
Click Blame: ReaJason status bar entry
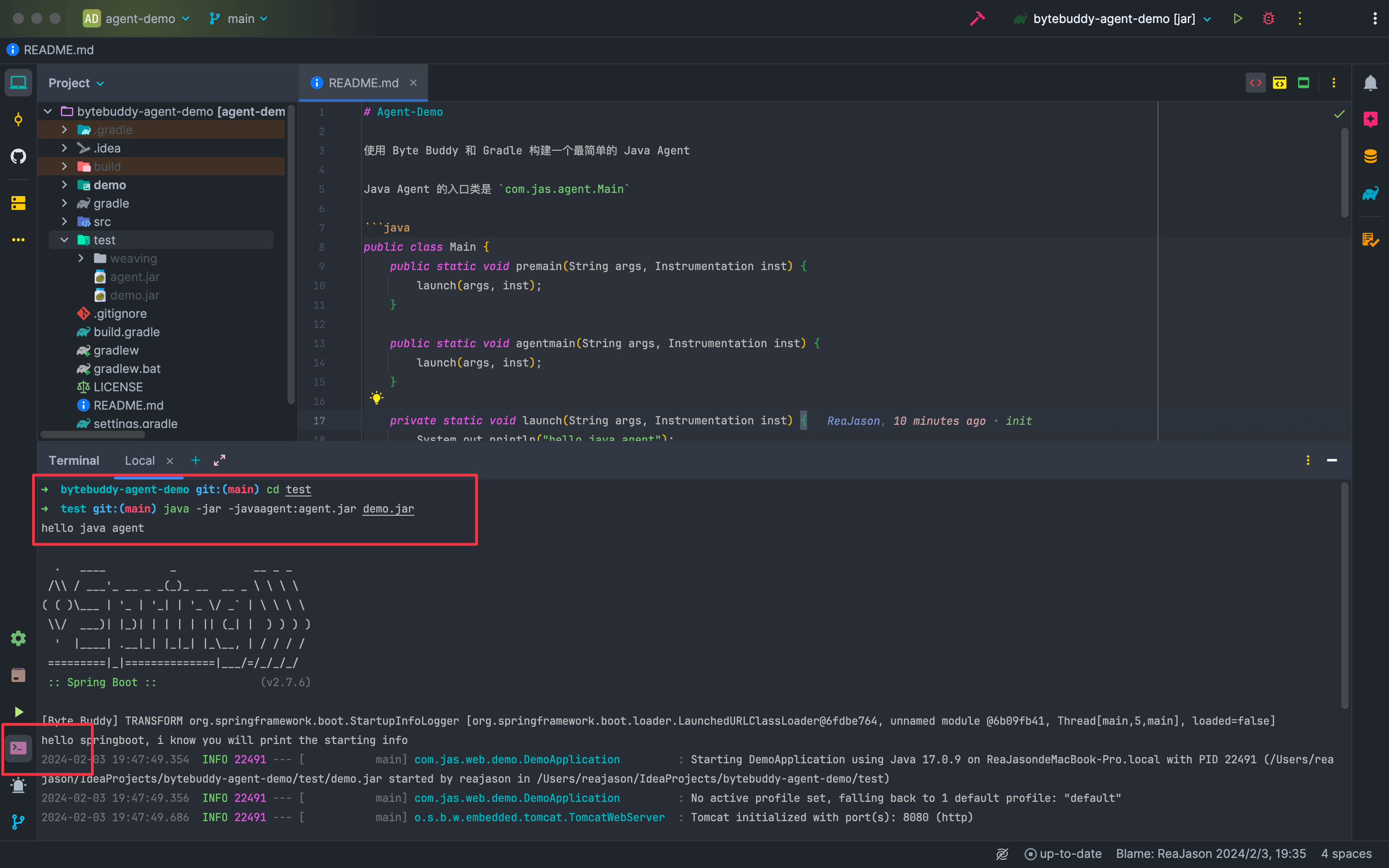click(1210, 854)
